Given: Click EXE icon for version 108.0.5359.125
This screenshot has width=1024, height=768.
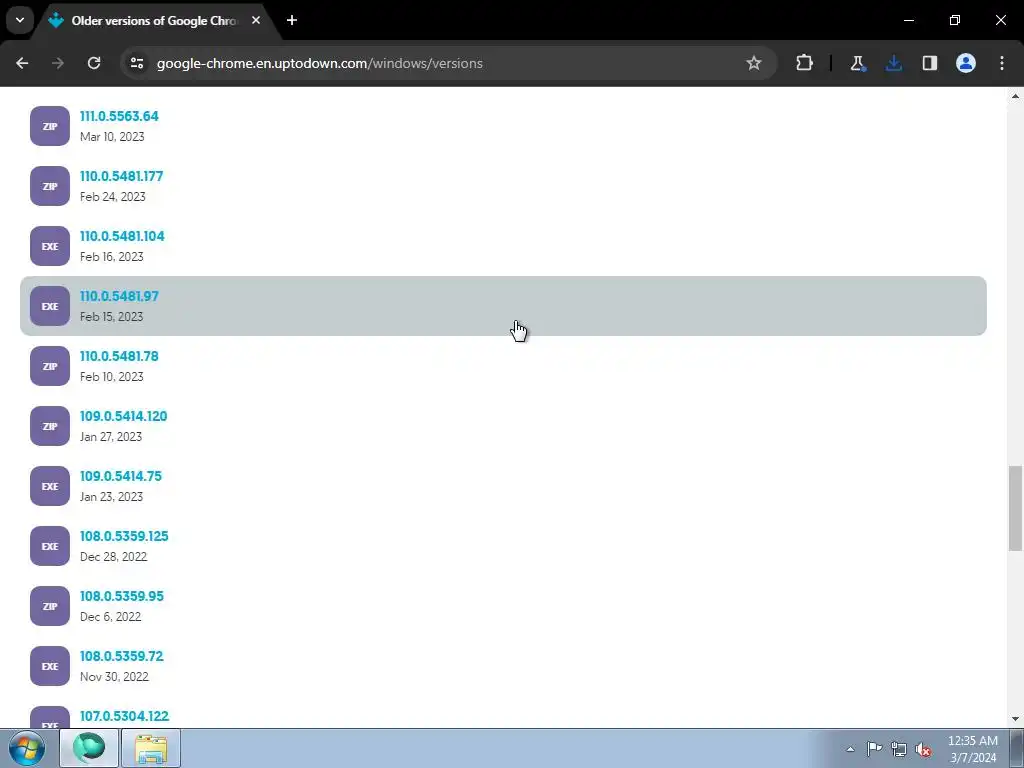Looking at the screenshot, I should click(50, 547).
